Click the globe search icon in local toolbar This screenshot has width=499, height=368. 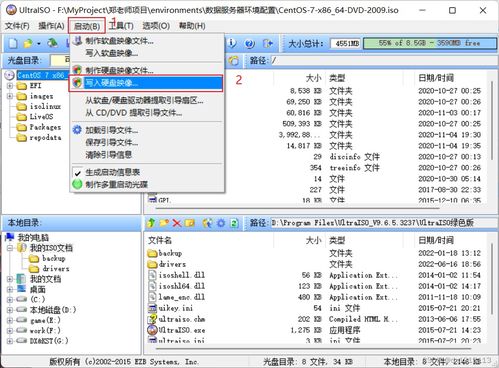208,223
